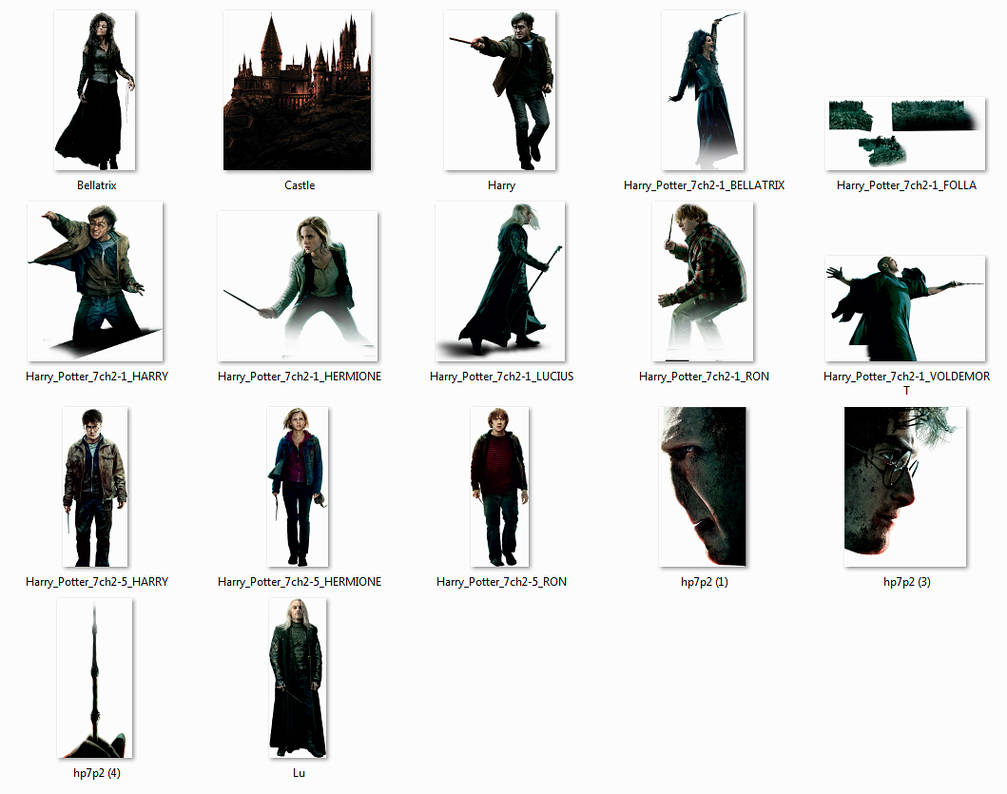
Task: Click the file name "Harry"
Action: click(501, 185)
